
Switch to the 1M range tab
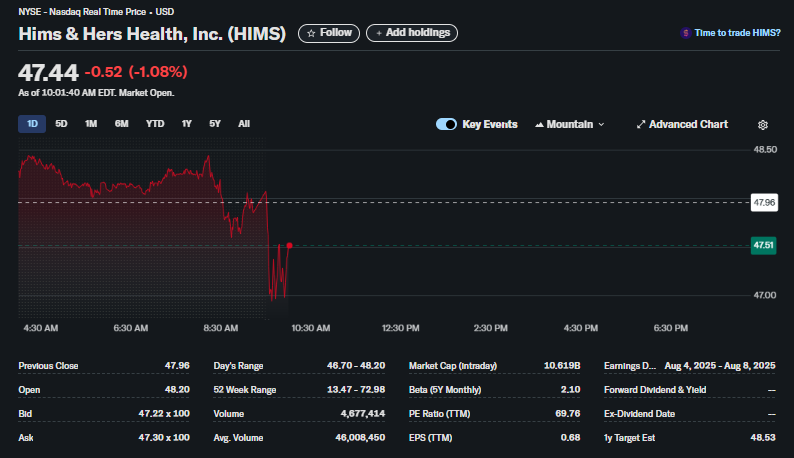point(91,124)
